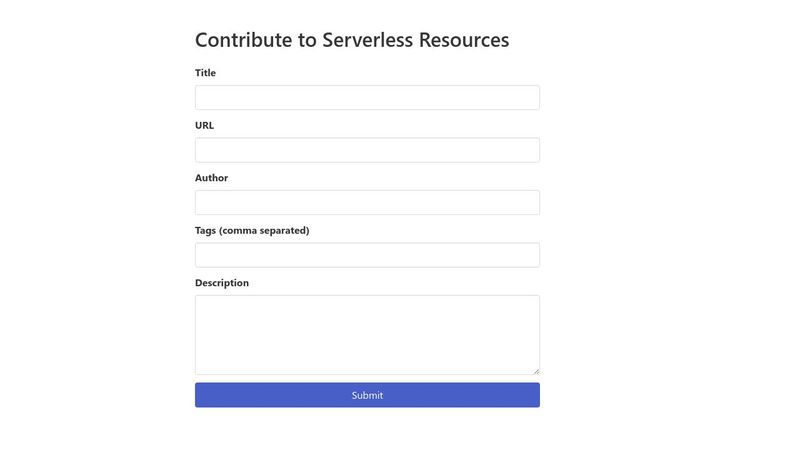Click the word 'Serverless' in the heading

[x=367, y=40]
